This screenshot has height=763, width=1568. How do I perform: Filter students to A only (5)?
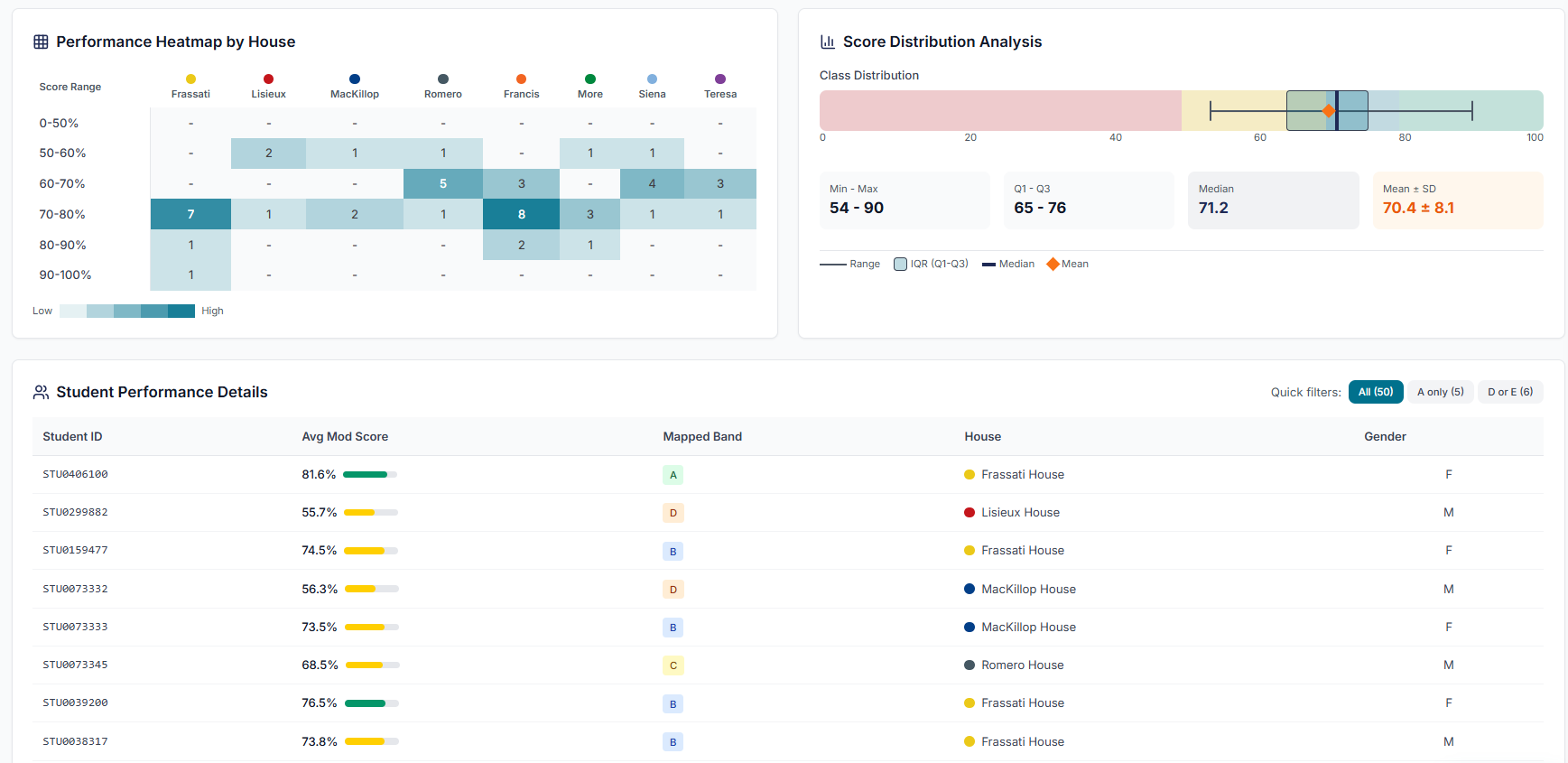(1441, 392)
